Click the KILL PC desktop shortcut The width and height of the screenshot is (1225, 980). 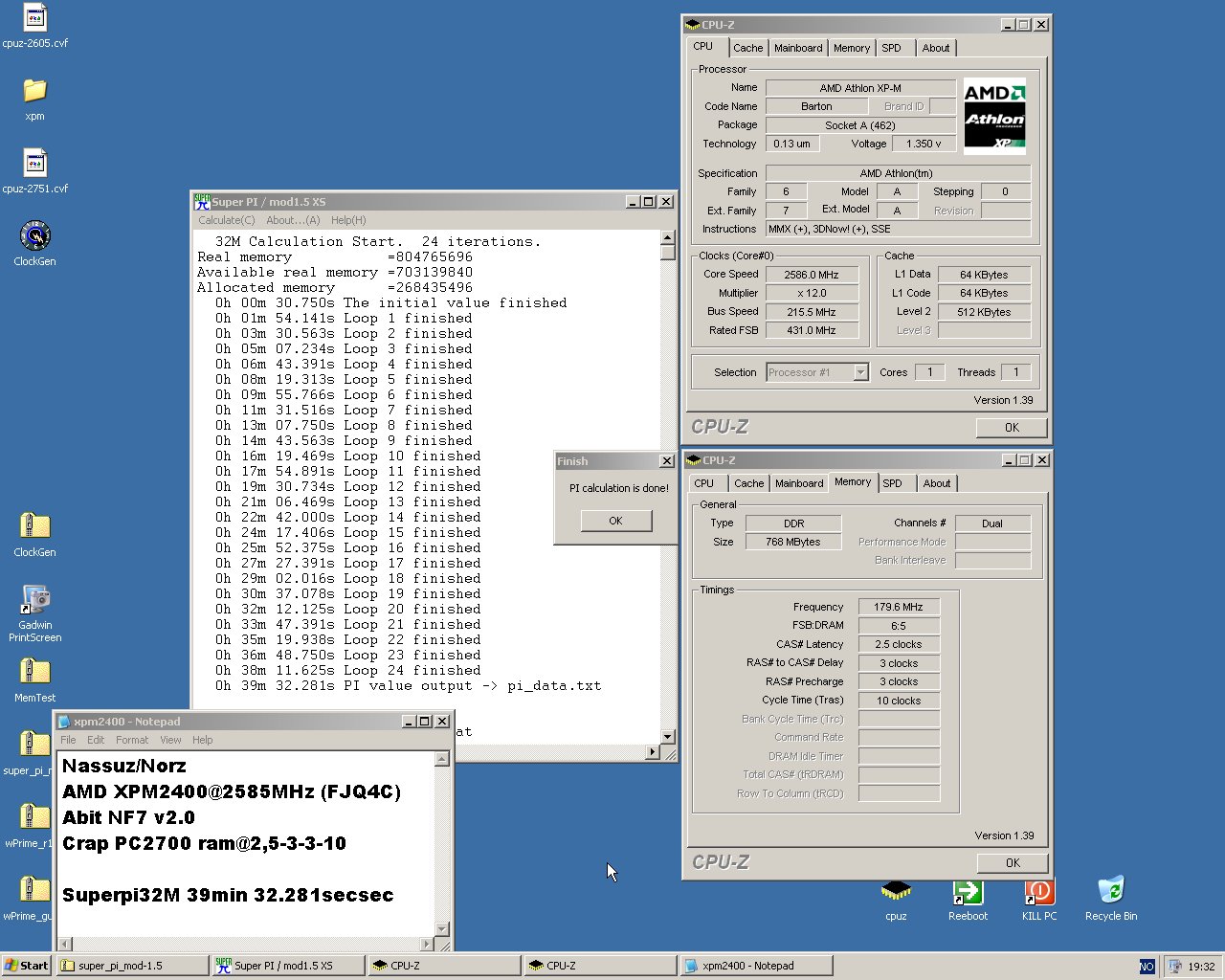(x=1039, y=891)
